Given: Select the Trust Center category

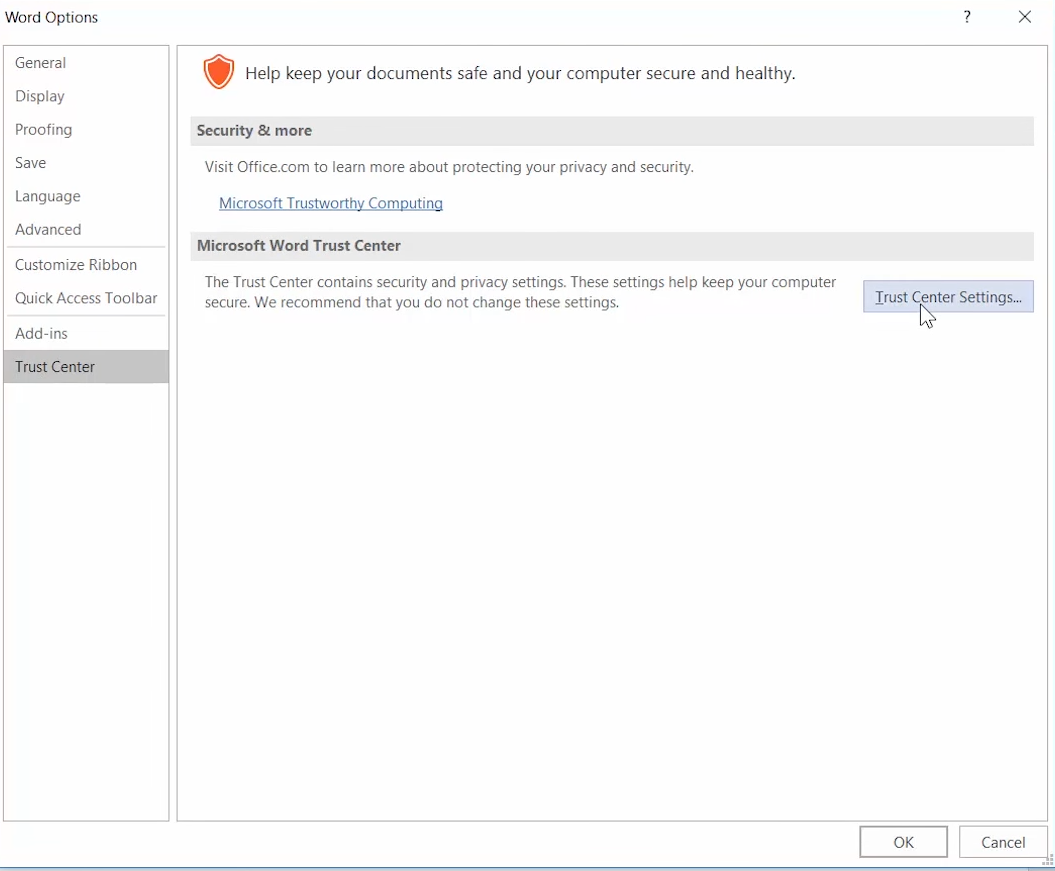Looking at the screenshot, I should pos(85,367).
